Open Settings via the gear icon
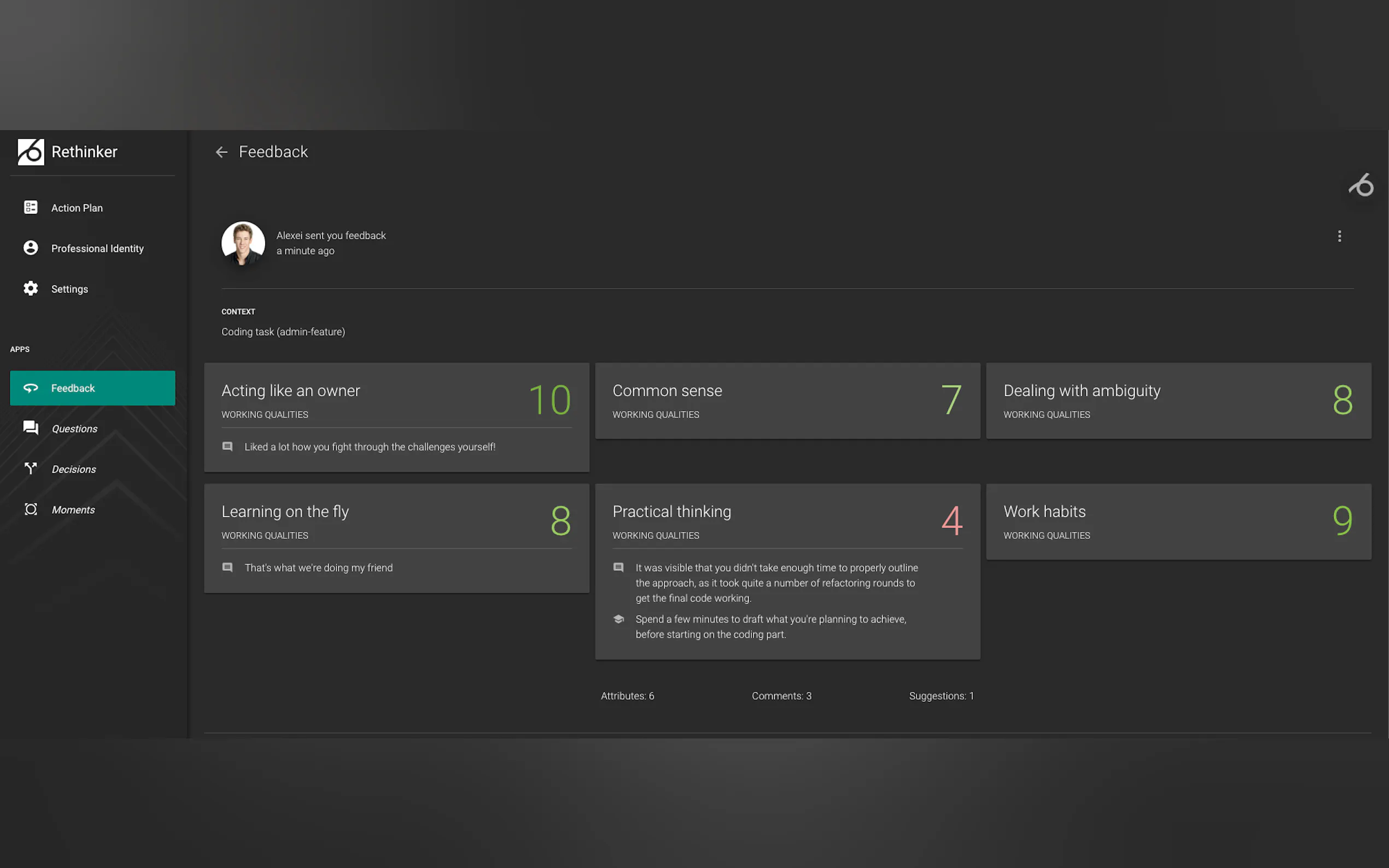 (31, 288)
